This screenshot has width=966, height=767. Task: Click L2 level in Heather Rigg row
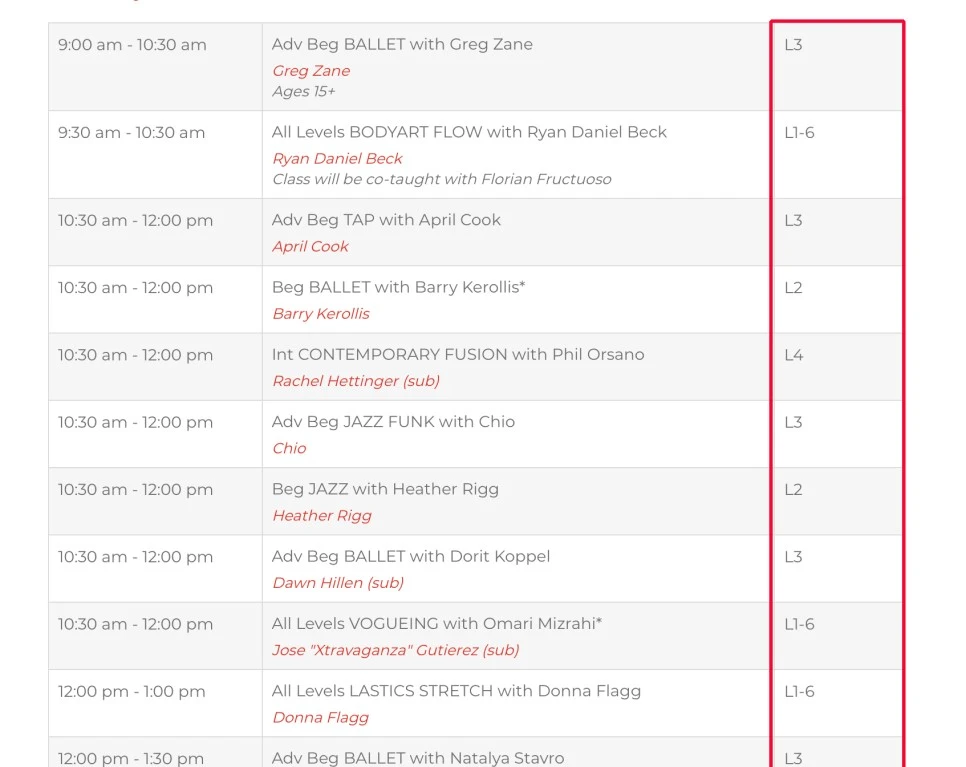tap(794, 489)
